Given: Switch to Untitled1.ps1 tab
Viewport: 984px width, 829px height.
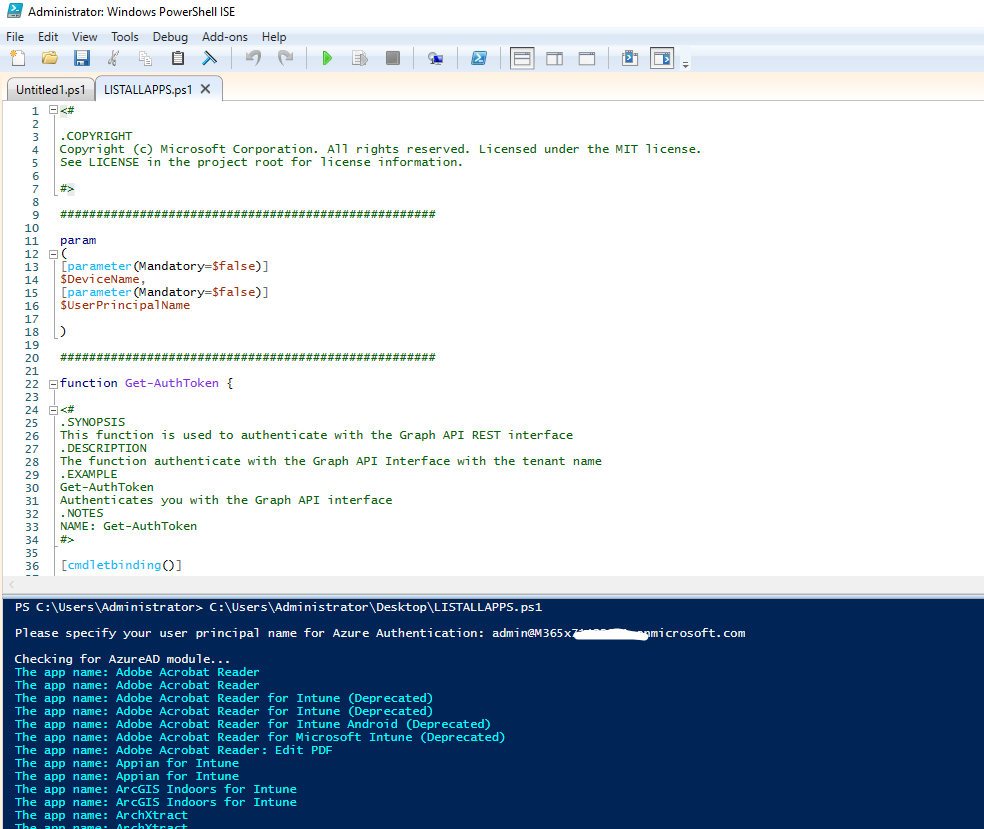Looking at the screenshot, I should (51, 90).
